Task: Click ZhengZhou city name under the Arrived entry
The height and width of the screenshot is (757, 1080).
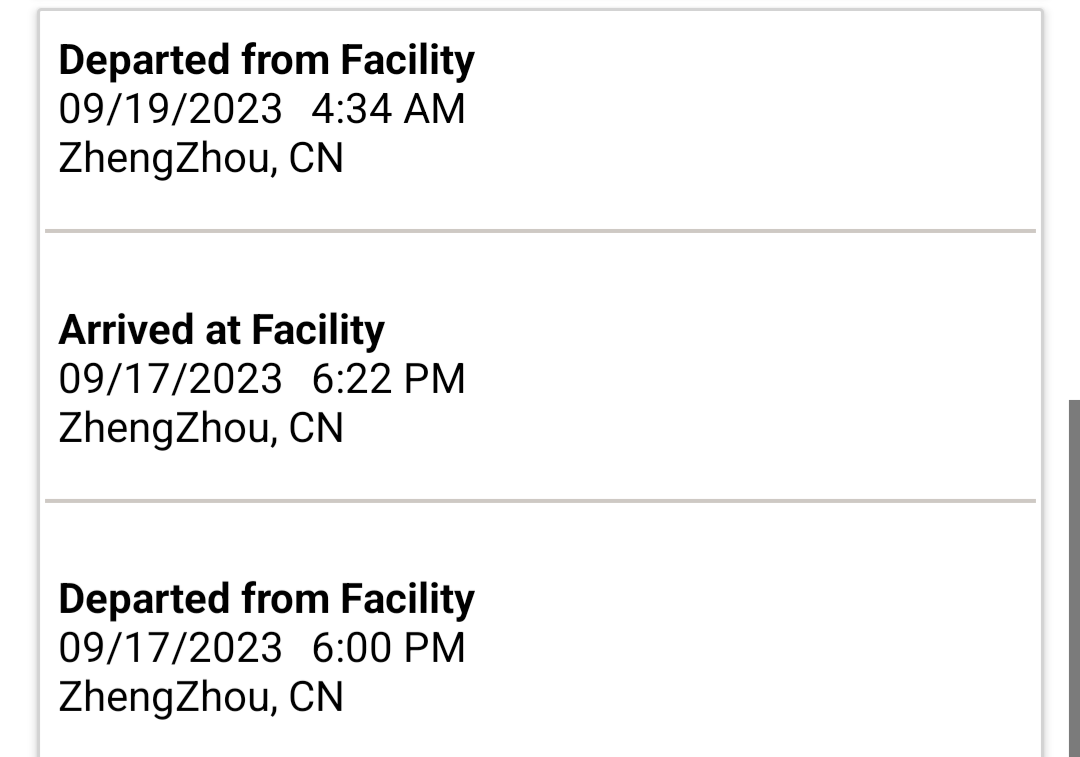Action: coord(164,428)
